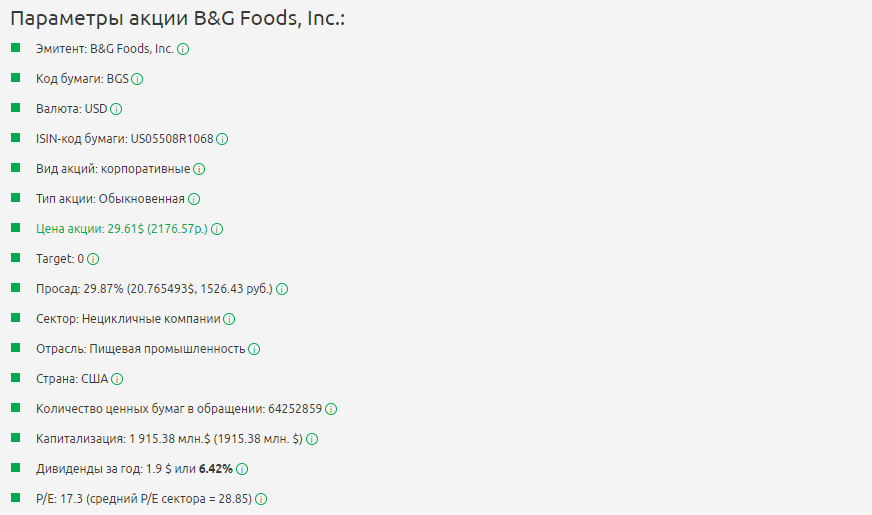Click info icon next to Просад
The height and width of the screenshot is (515, 872).
[282, 289]
